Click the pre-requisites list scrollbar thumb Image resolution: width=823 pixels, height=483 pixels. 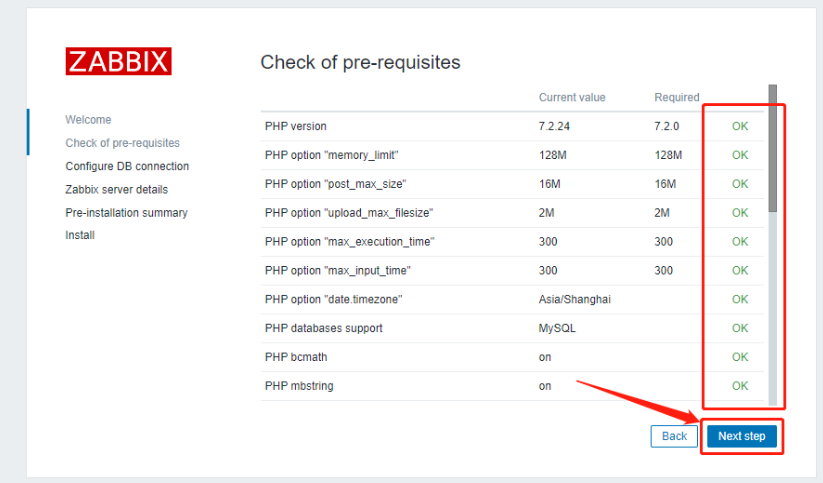click(x=772, y=150)
